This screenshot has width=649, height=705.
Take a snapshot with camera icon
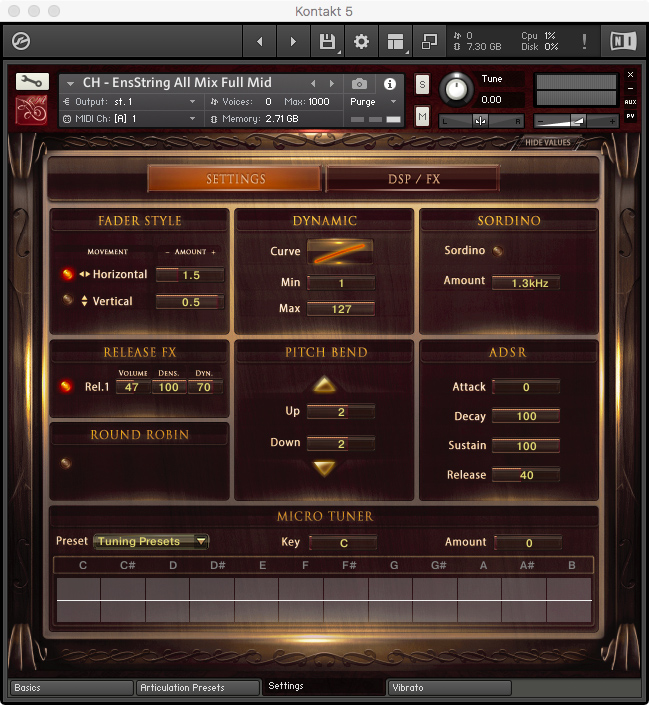(359, 84)
